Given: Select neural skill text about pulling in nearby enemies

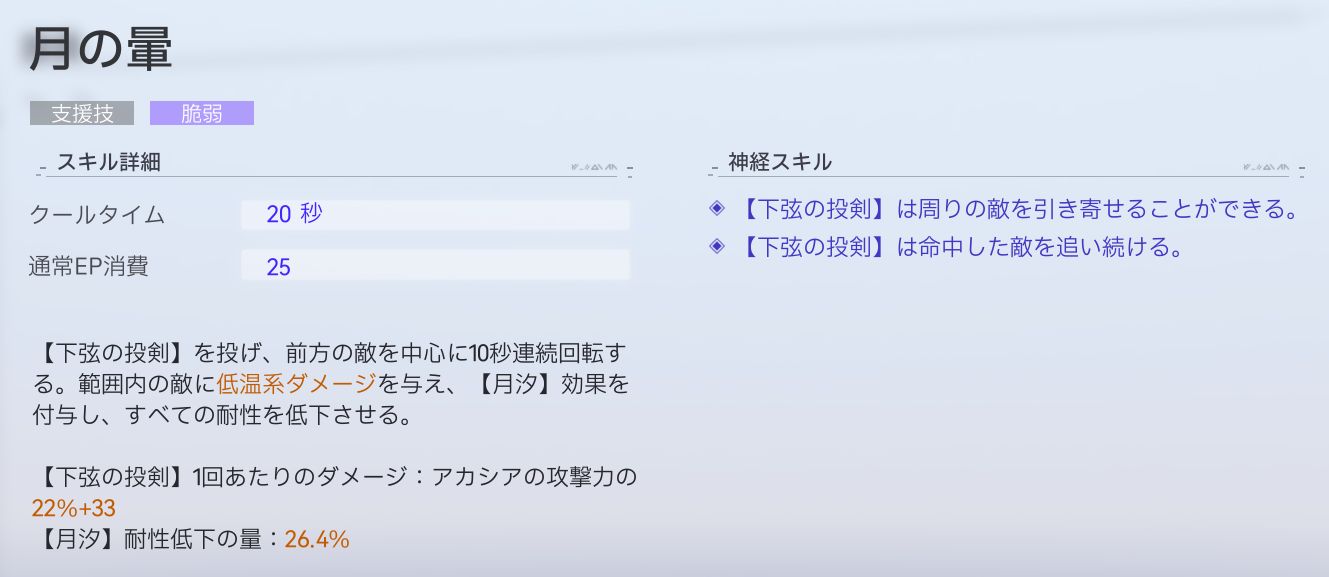Looking at the screenshot, I should pos(1017,210).
